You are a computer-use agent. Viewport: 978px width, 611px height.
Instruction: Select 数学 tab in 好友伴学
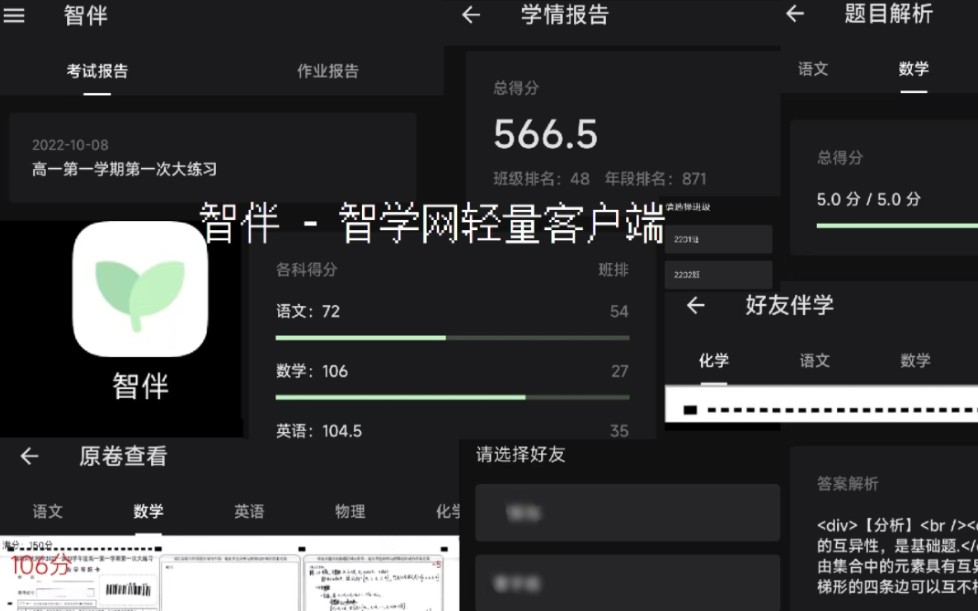(915, 360)
